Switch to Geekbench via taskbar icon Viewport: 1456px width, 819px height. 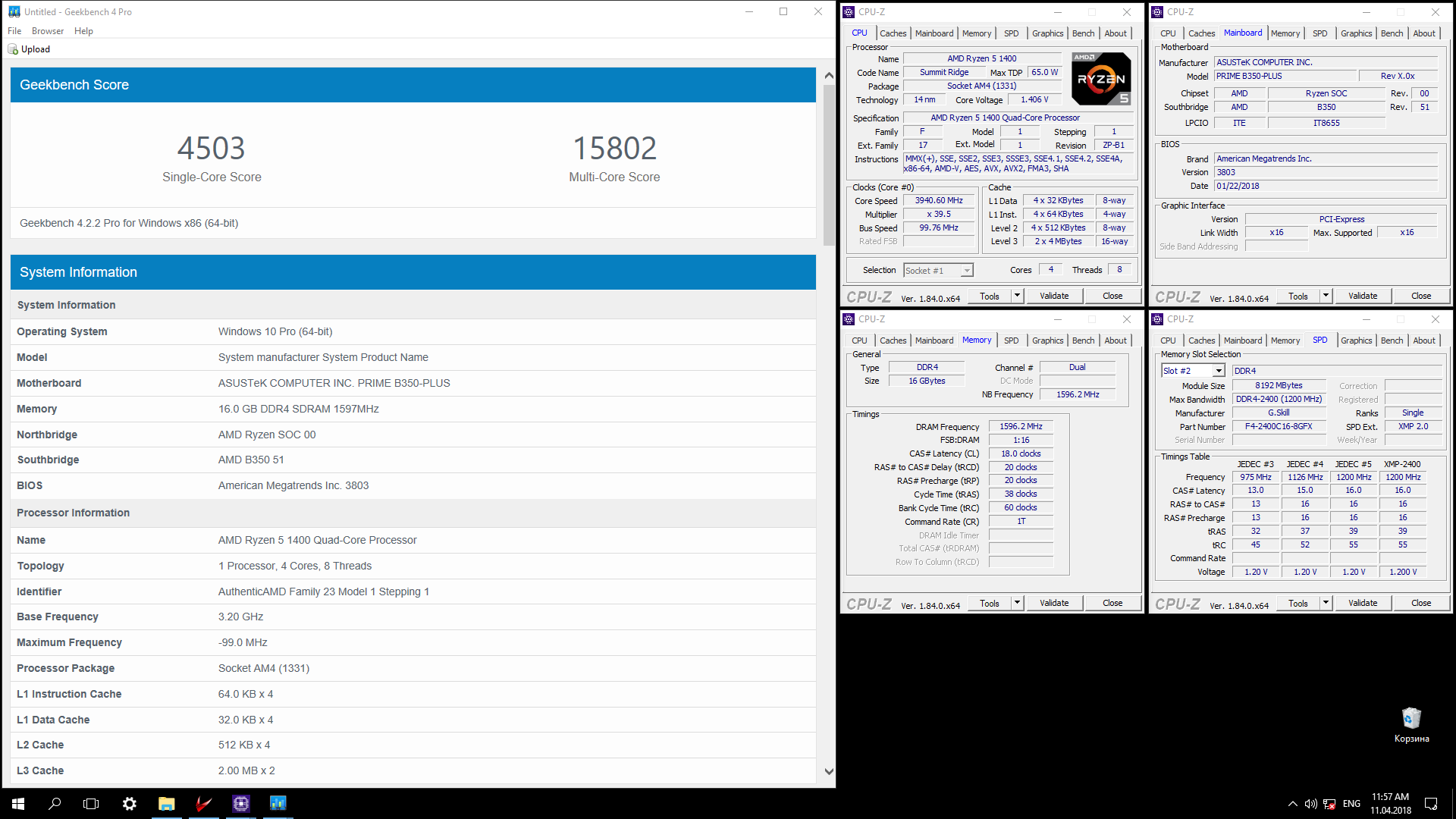(x=278, y=803)
